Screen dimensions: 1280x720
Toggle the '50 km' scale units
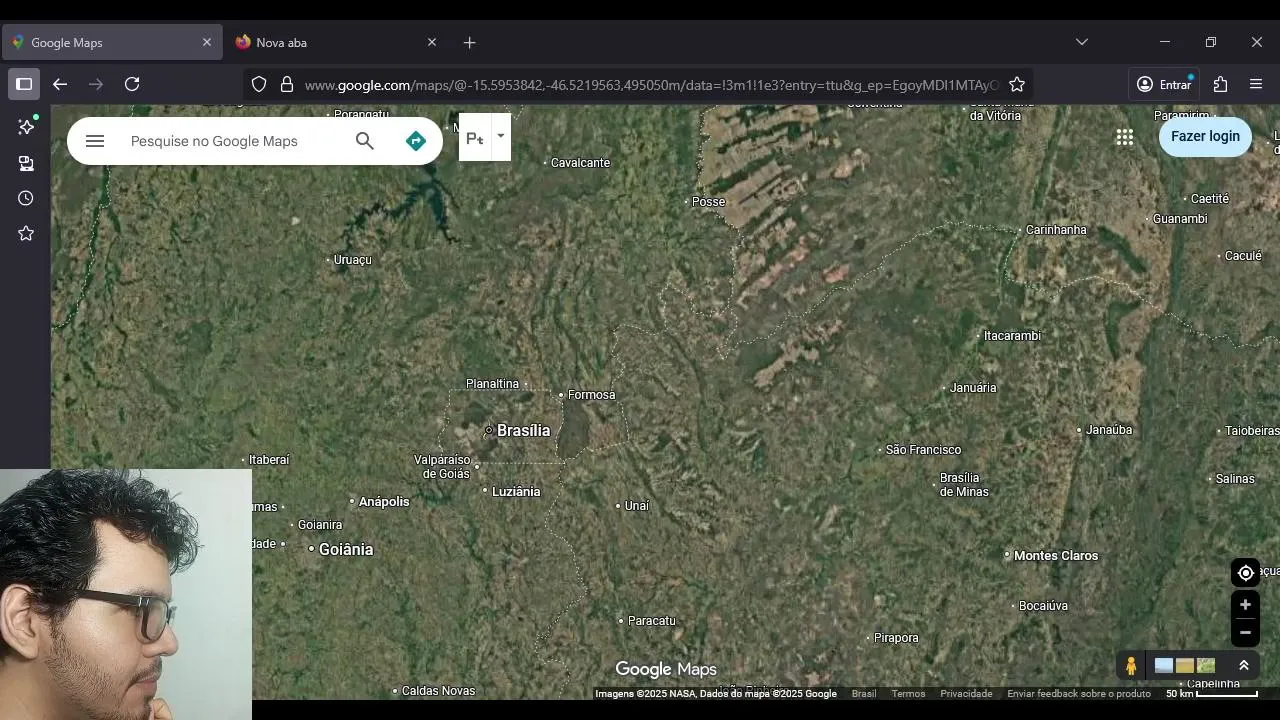tap(1212, 693)
